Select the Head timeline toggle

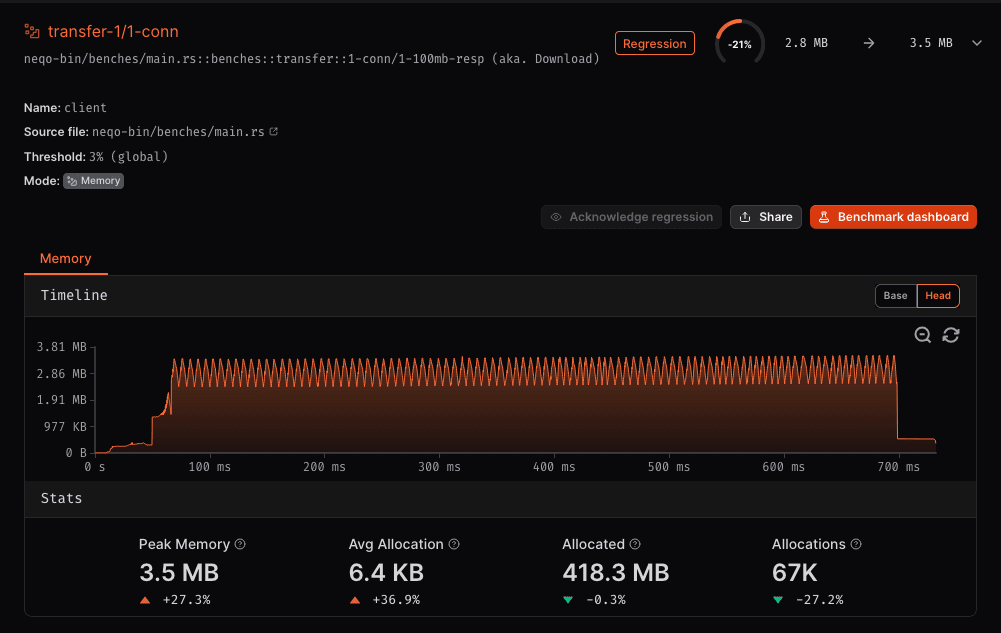pos(937,296)
